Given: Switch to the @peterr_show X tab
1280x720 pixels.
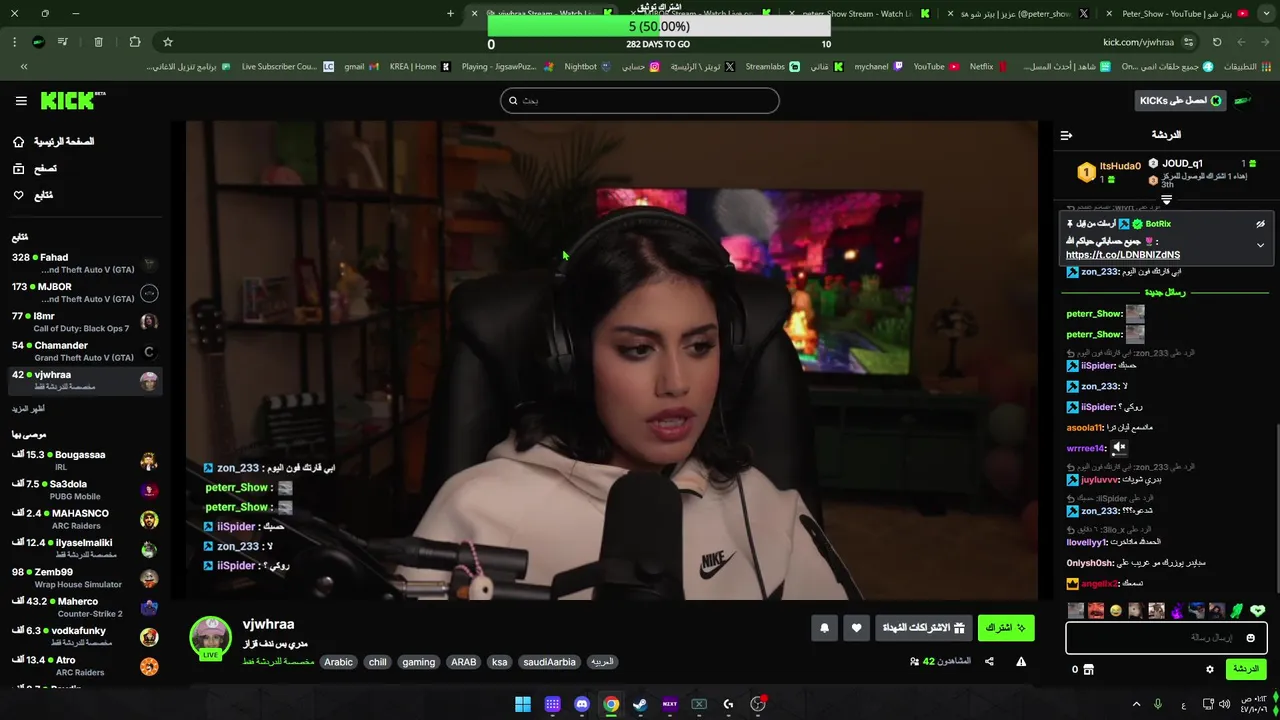Looking at the screenshot, I should point(1023,14).
